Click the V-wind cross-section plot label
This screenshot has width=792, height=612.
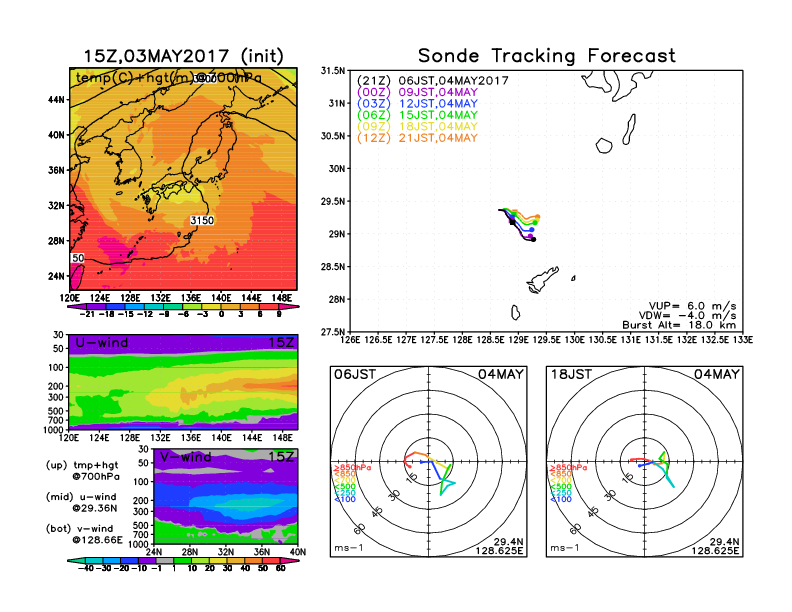coord(187,457)
